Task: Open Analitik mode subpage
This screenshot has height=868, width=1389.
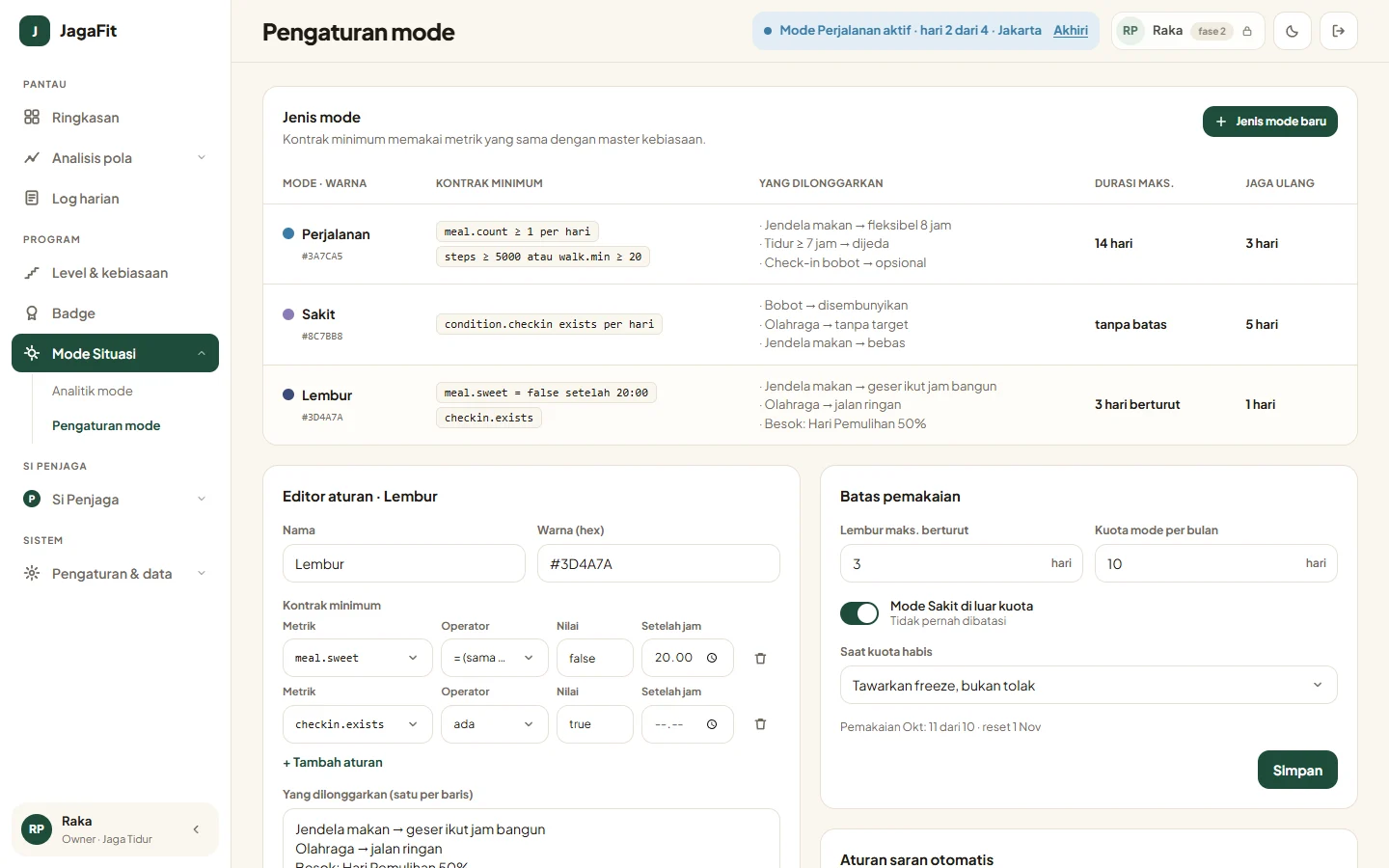Action: (93, 391)
